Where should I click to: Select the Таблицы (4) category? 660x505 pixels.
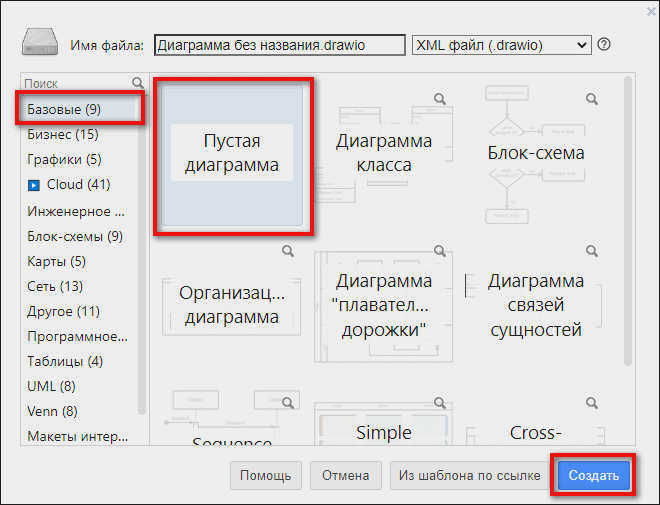point(80,361)
